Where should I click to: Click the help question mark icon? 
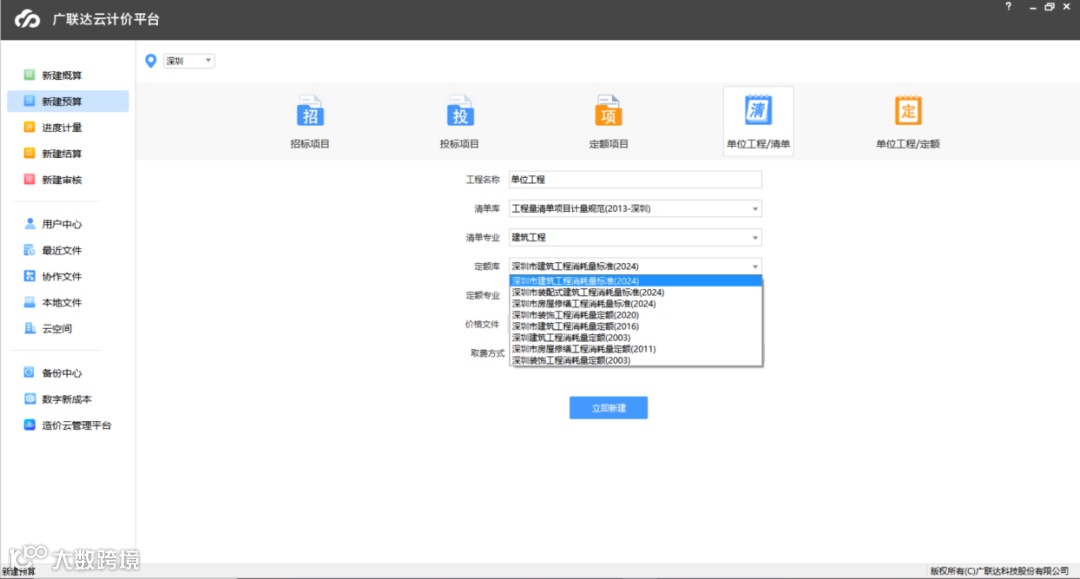[x=1008, y=6]
